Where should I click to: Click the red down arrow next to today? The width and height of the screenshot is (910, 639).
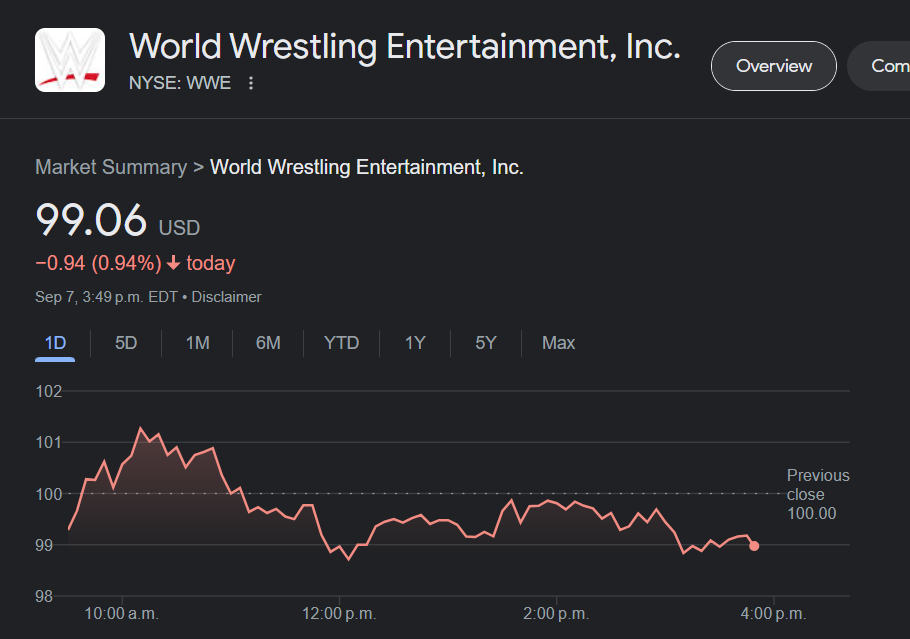(x=173, y=264)
